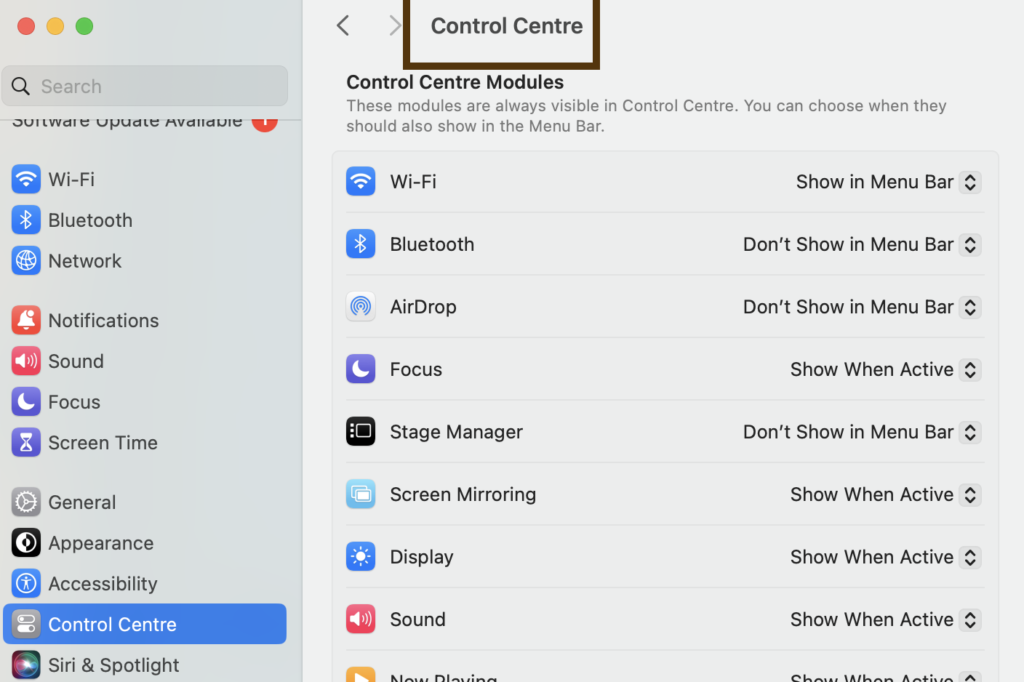The width and height of the screenshot is (1024, 682).
Task: Click the Wi-Fi icon in sidebar
Action: pyautogui.click(x=26, y=180)
